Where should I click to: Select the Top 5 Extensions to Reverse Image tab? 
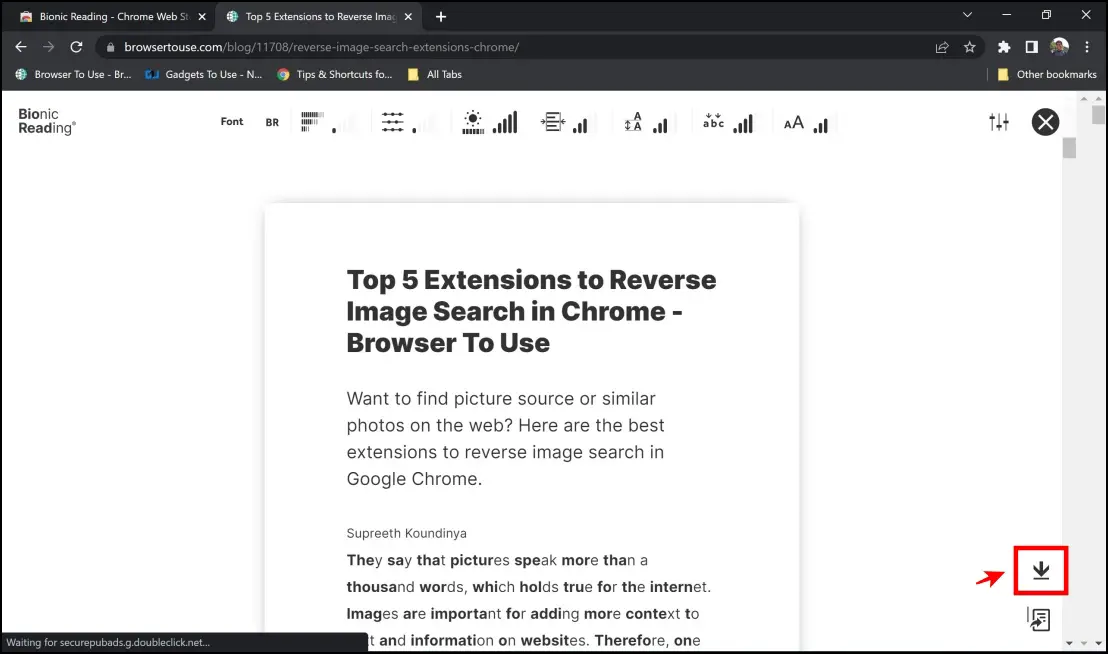(x=320, y=16)
